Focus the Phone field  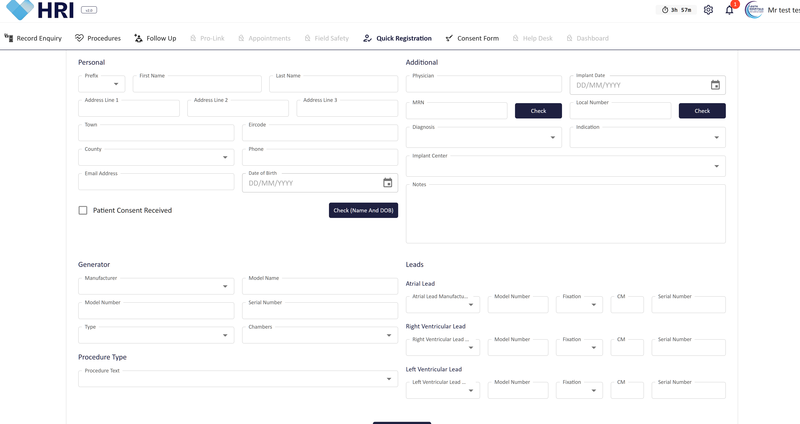[320, 157]
